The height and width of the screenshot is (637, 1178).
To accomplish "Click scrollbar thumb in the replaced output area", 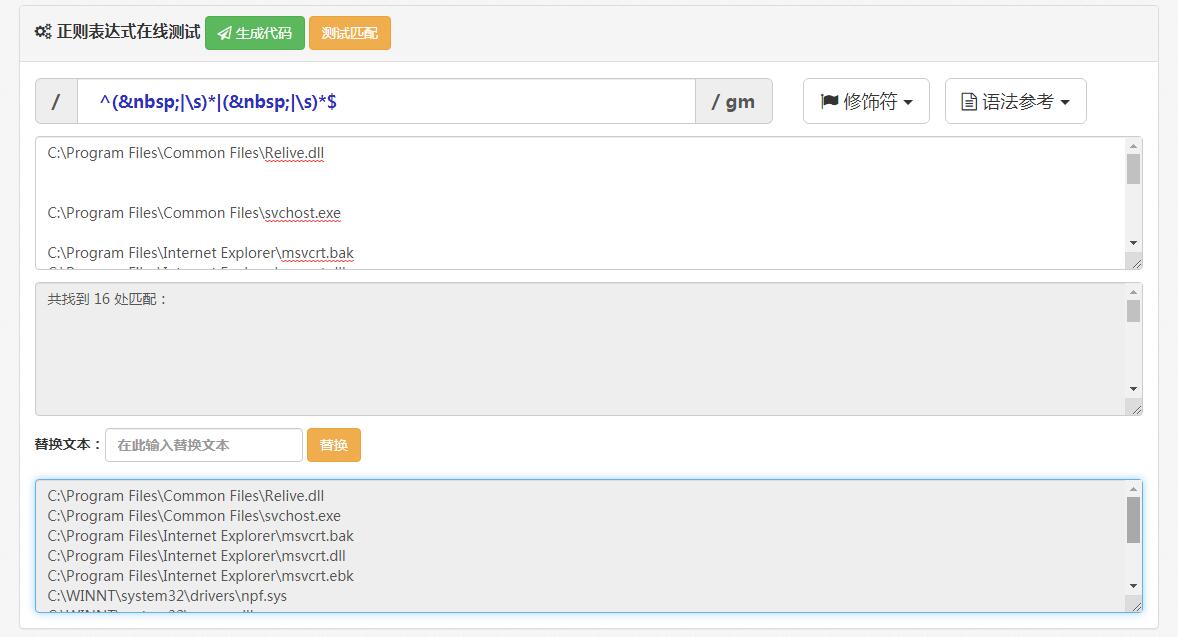I will (1133, 520).
